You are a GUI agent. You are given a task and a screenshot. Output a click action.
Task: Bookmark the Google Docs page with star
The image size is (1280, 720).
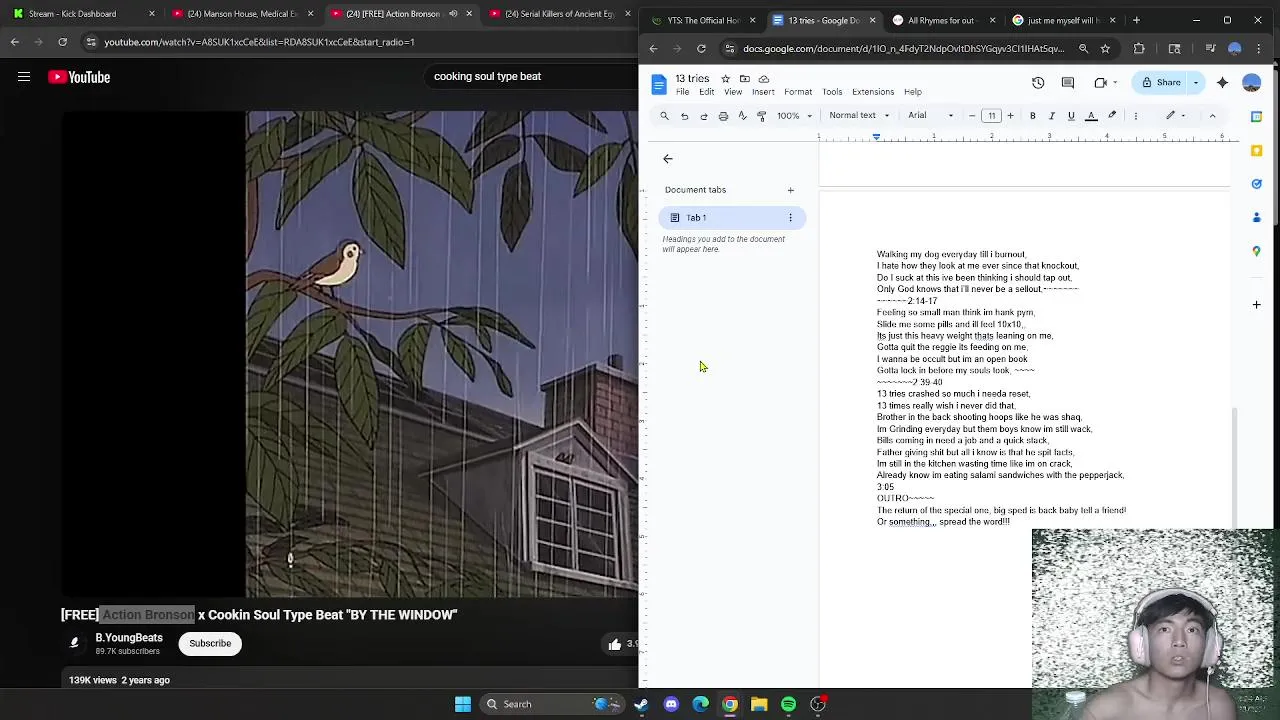[1105, 48]
